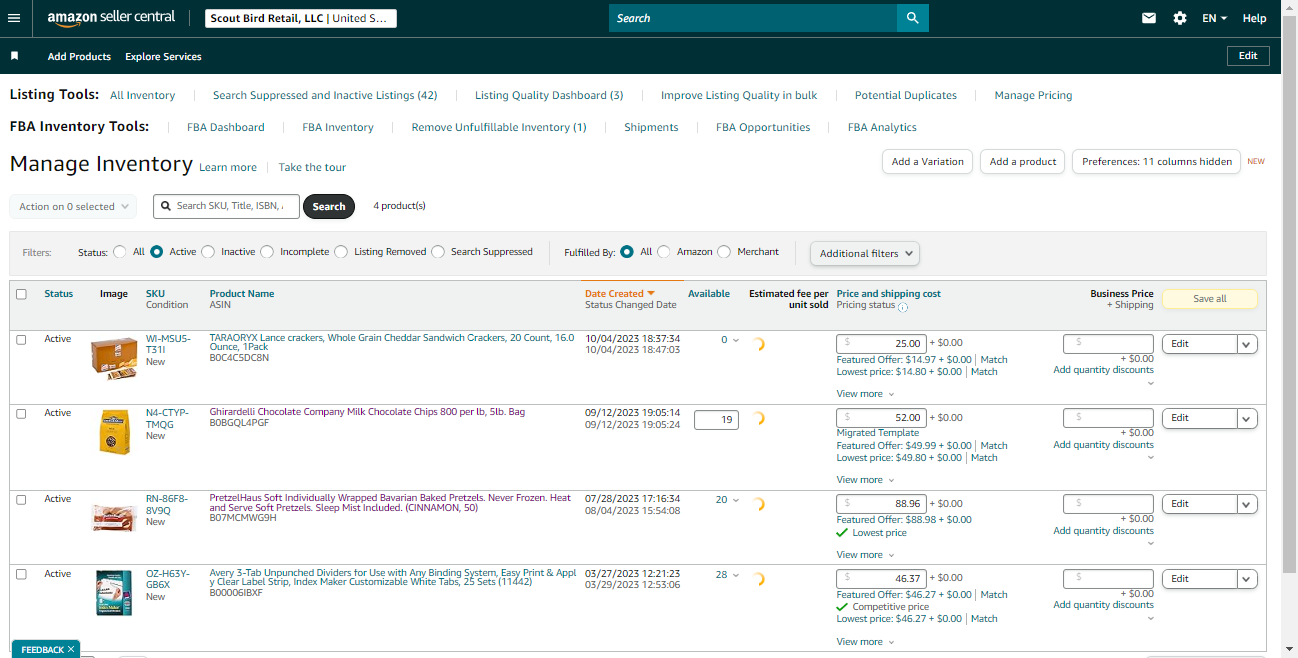Open the Edit arrow dropdown for Avery dividers
Image resolution: width=1298 pixels, height=658 pixels.
1247,579
